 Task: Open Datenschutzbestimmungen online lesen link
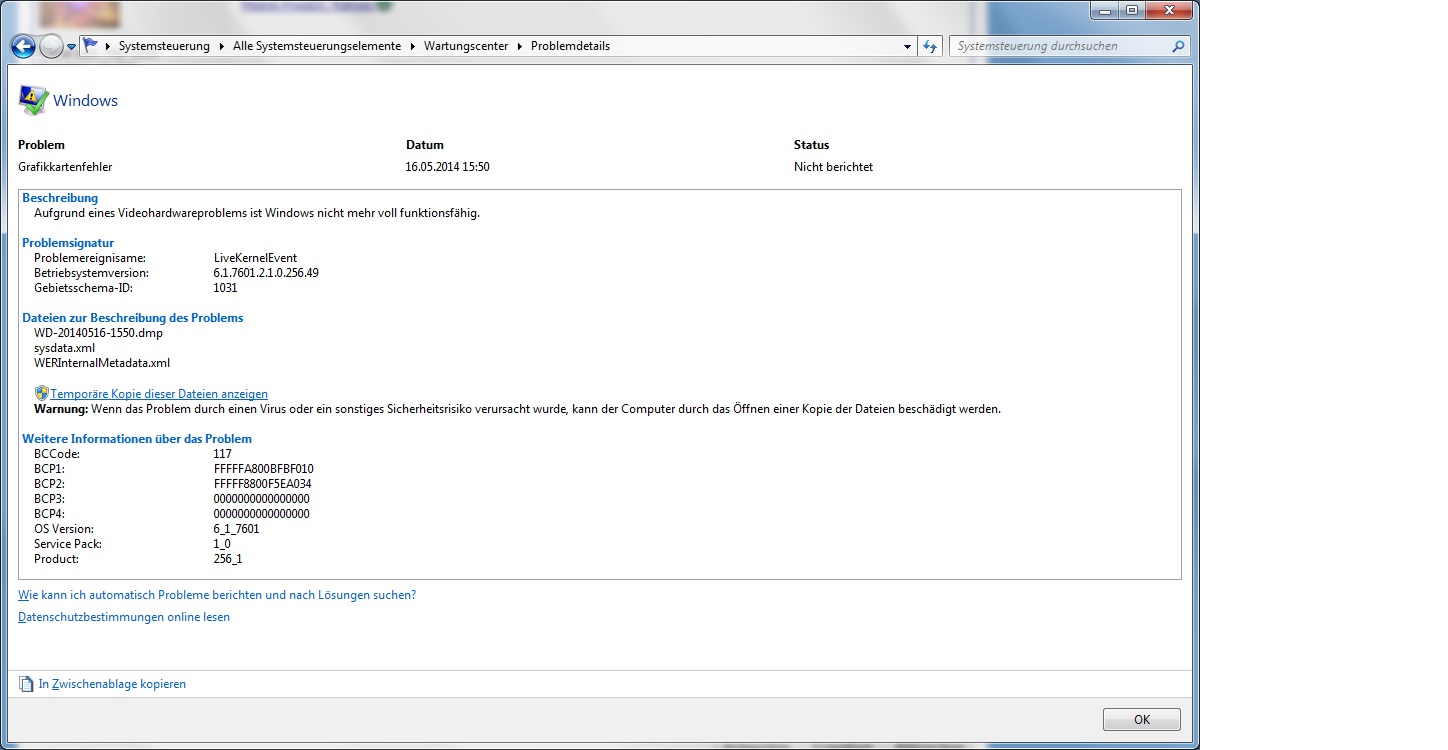124,617
